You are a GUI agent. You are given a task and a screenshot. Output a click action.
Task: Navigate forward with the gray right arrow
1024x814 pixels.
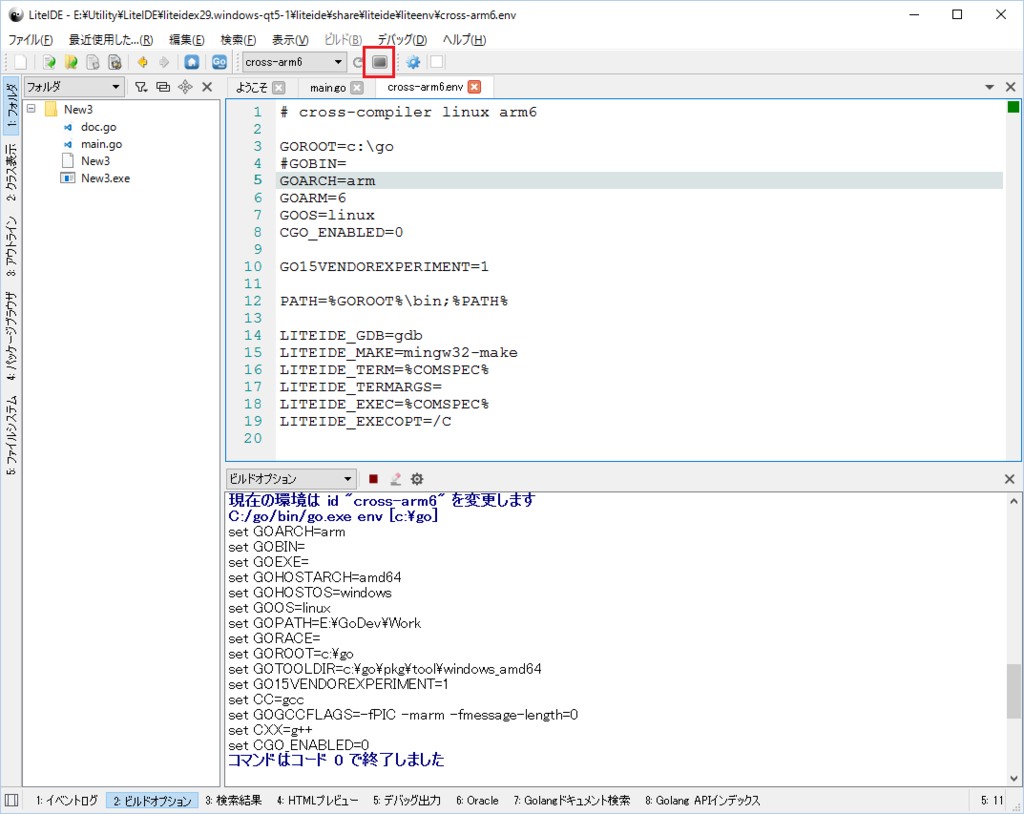tap(164, 62)
